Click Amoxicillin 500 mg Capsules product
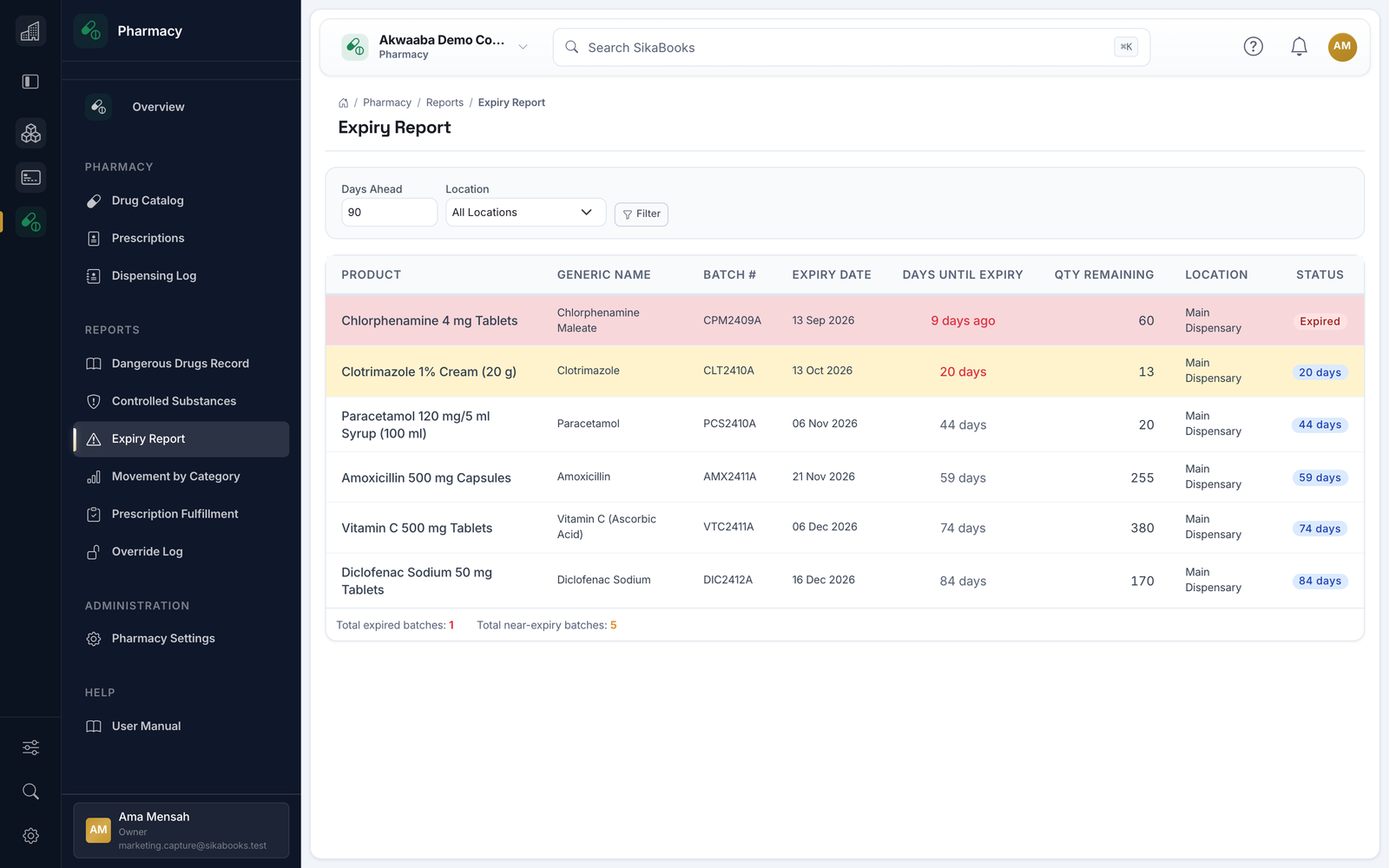 coord(426,478)
